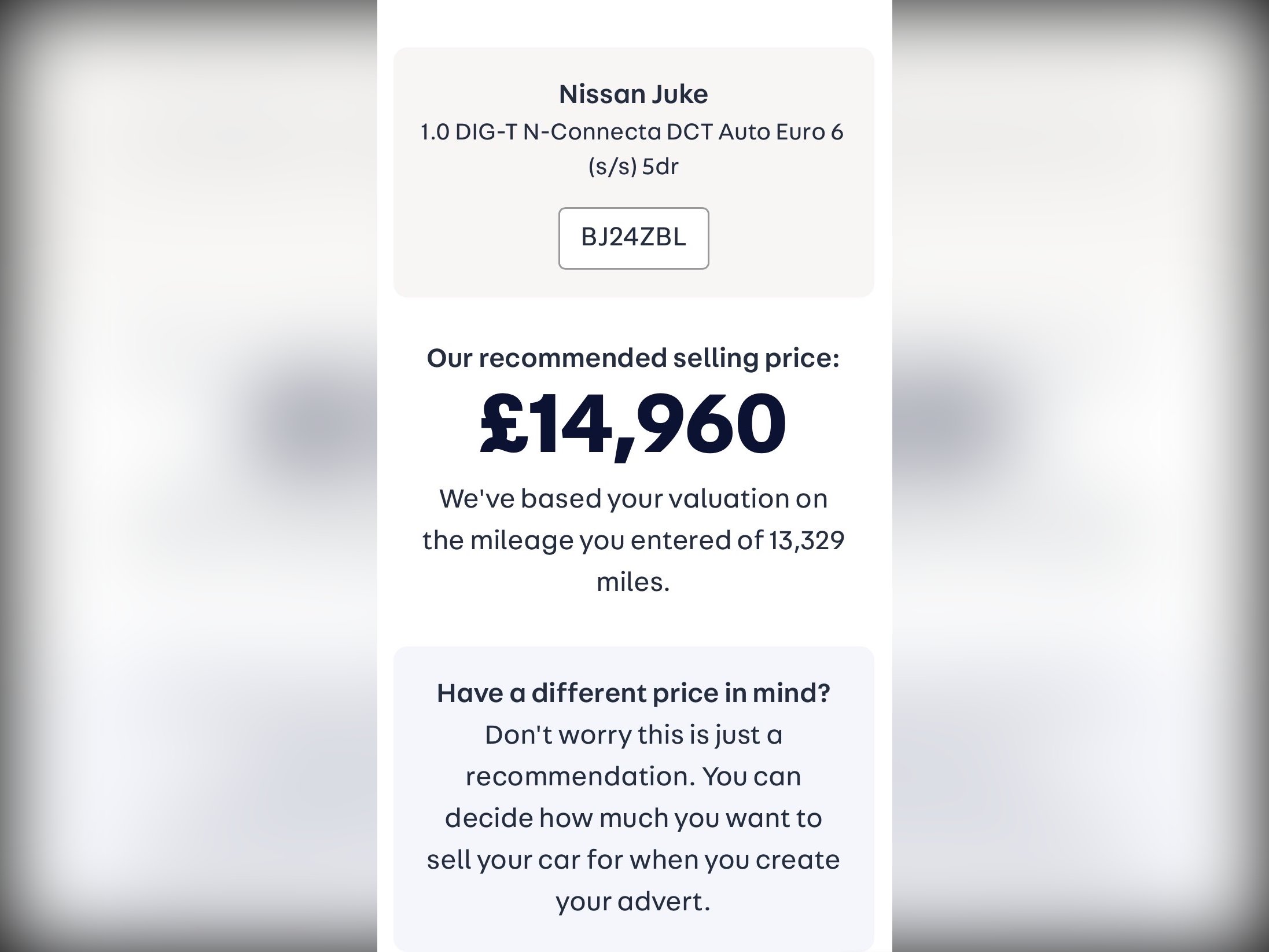This screenshot has width=1269, height=952.
Task: Click "Don't worry this is just a" line
Action: point(633,735)
